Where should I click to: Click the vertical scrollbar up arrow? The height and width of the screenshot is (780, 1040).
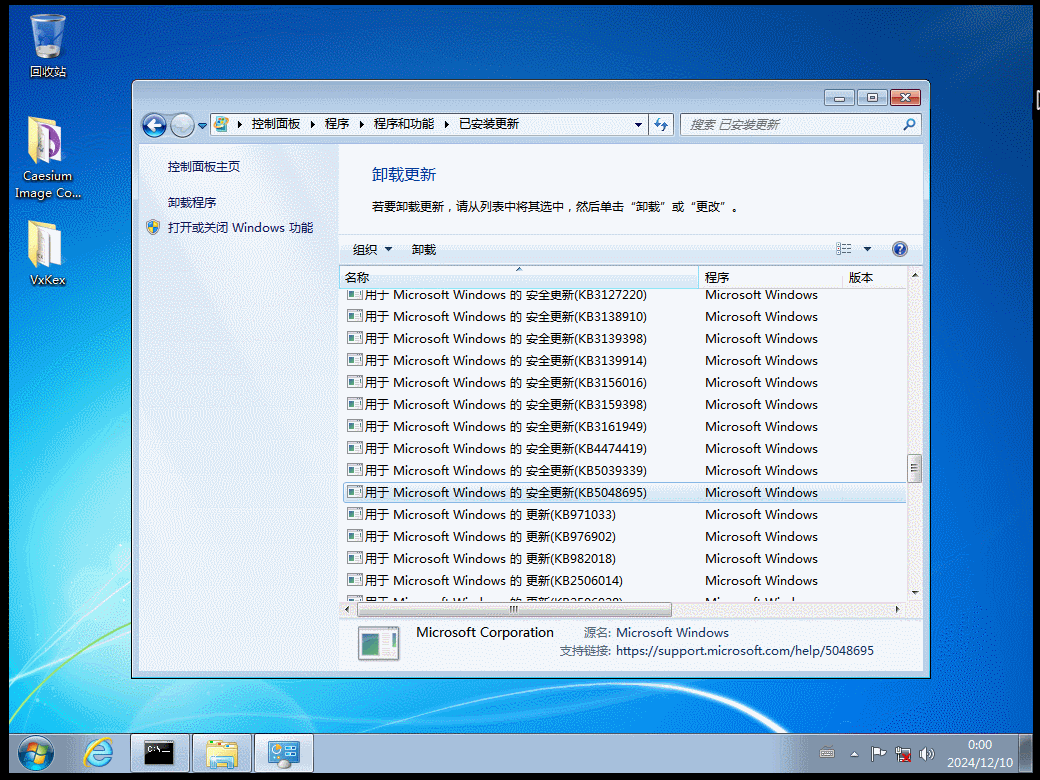click(915, 275)
